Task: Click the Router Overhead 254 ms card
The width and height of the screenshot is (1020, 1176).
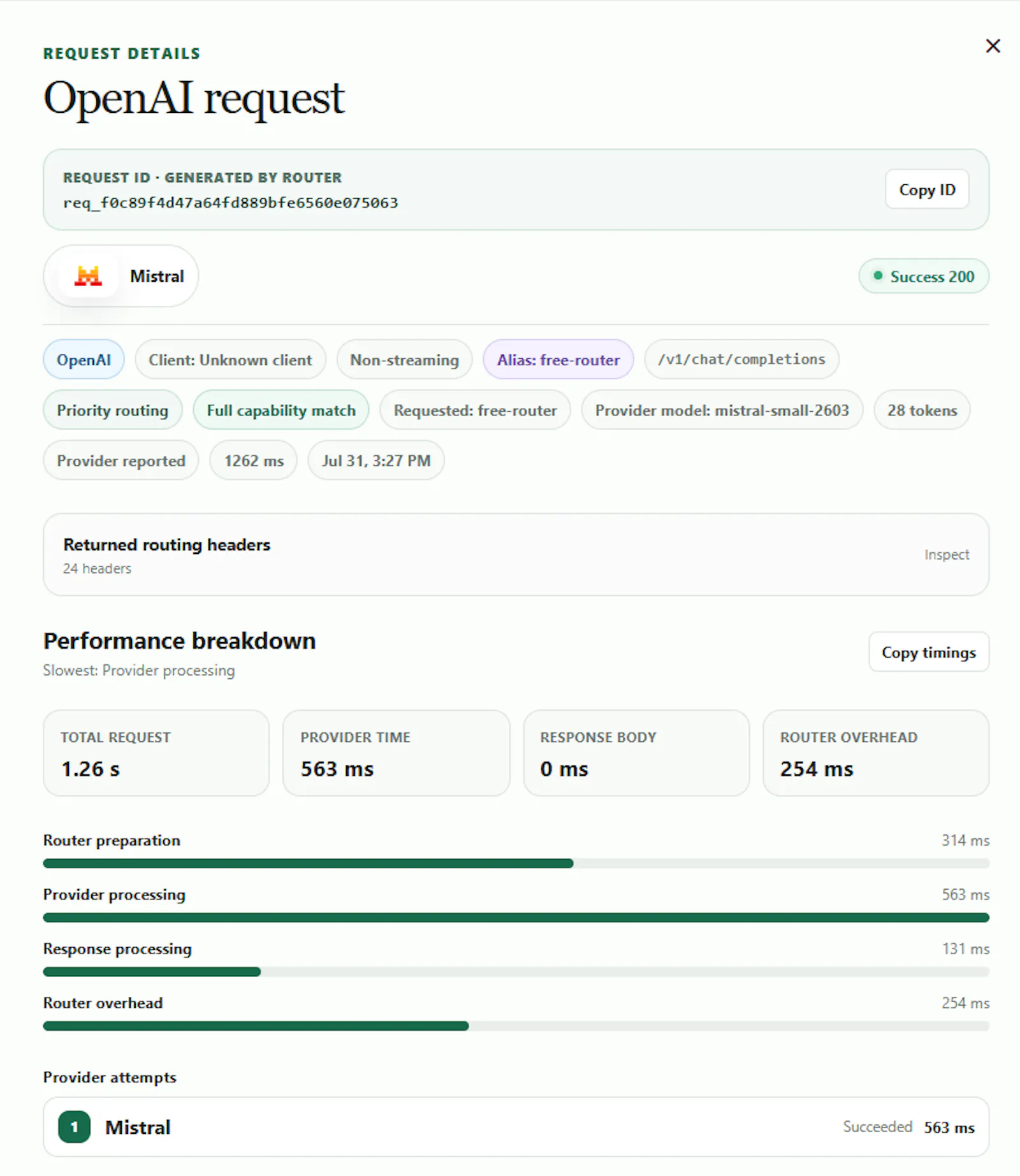Action: pyautogui.click(x=876, y=753)
